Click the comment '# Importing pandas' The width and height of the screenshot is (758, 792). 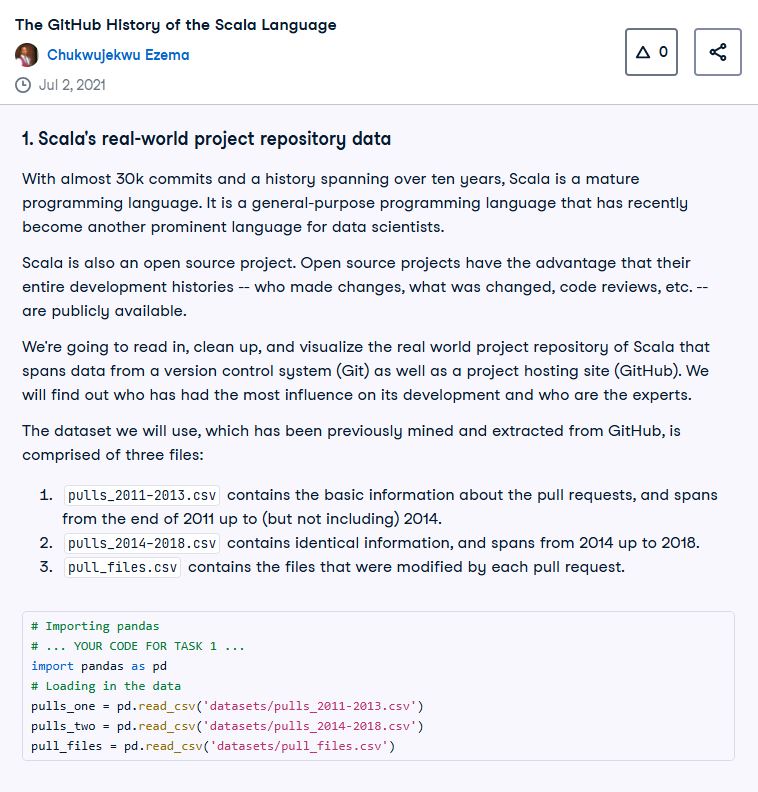(95, 626)
